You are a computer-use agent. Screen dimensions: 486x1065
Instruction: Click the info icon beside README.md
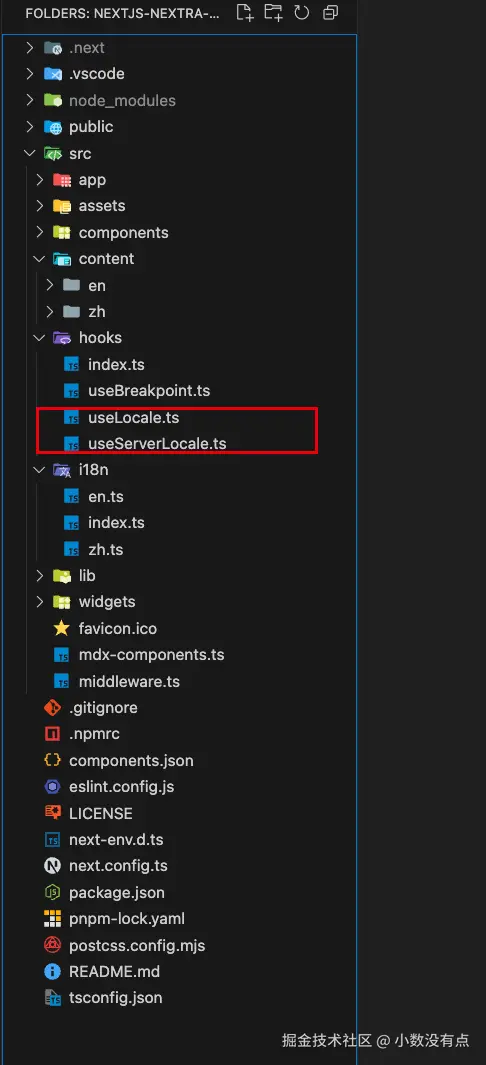pyautogui.click(x=52, y=971)
